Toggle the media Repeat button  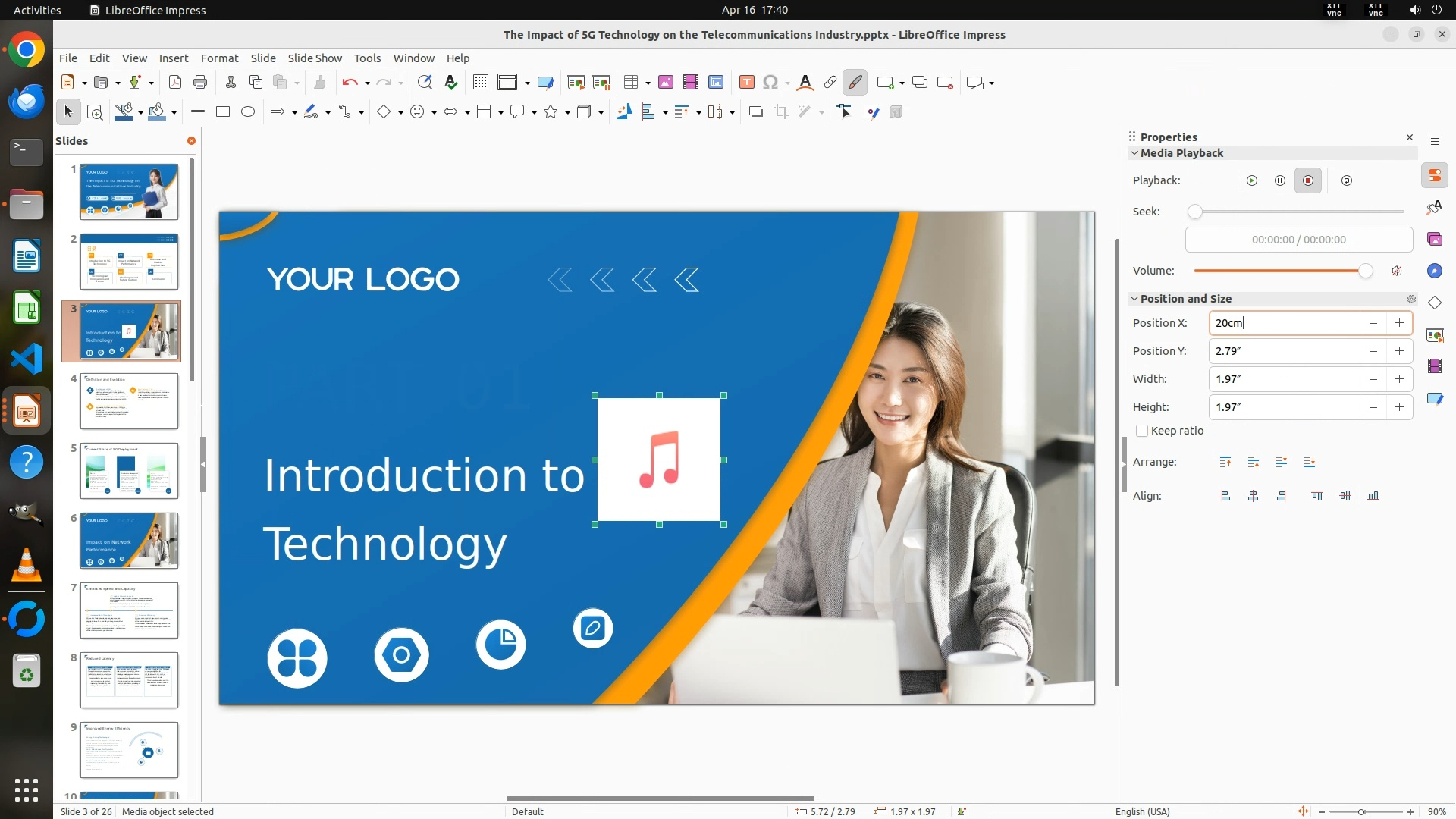pyautogui.click(x=1347, y=180)
